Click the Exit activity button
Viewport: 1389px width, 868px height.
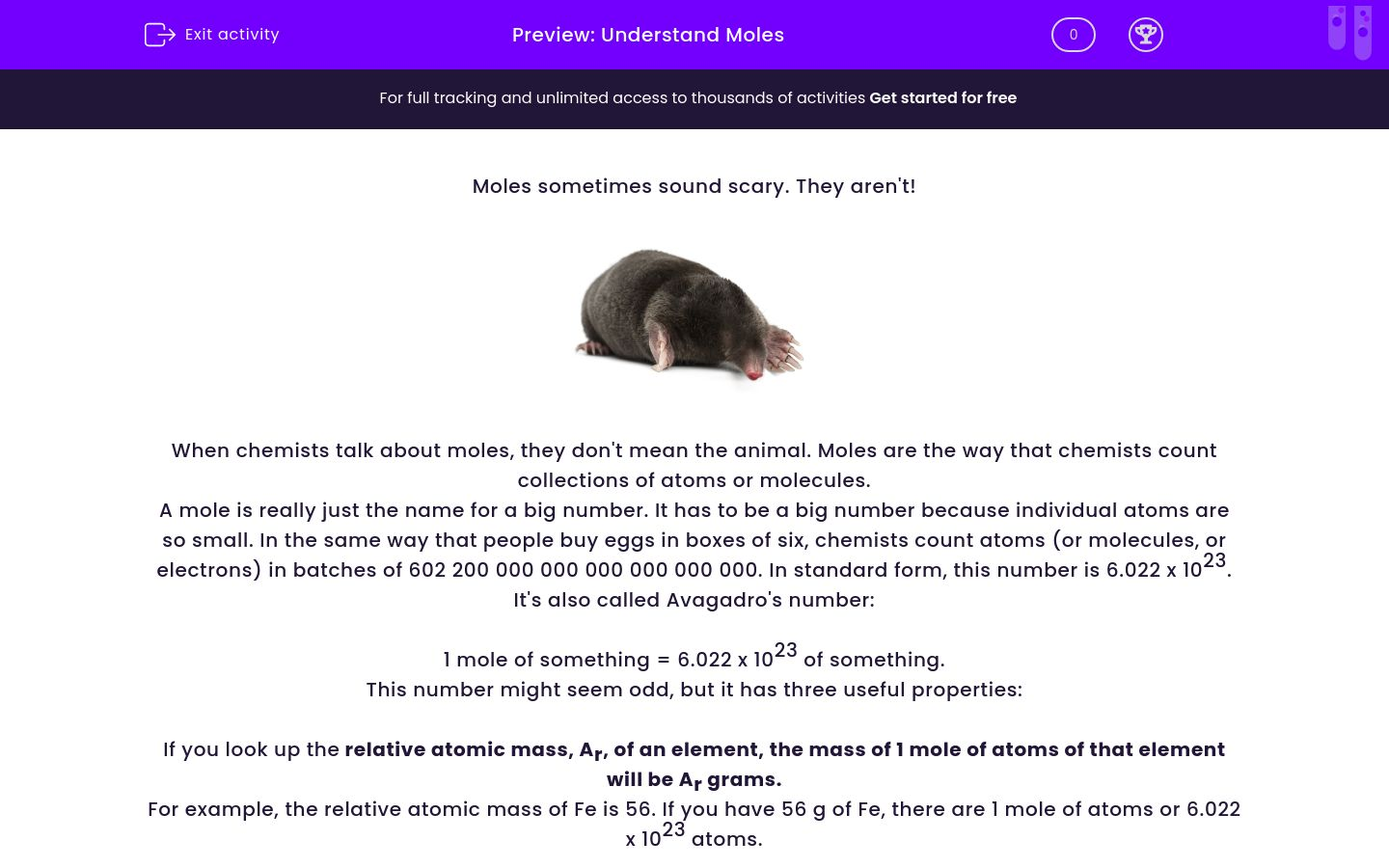pyautogui.click(x=211, y=35)
